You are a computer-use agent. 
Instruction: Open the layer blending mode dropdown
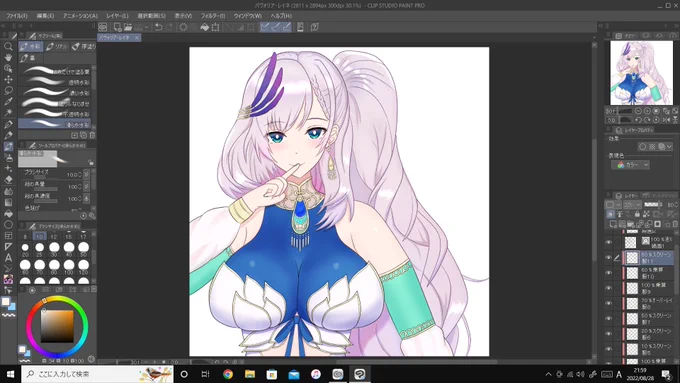tap(631, 205)
